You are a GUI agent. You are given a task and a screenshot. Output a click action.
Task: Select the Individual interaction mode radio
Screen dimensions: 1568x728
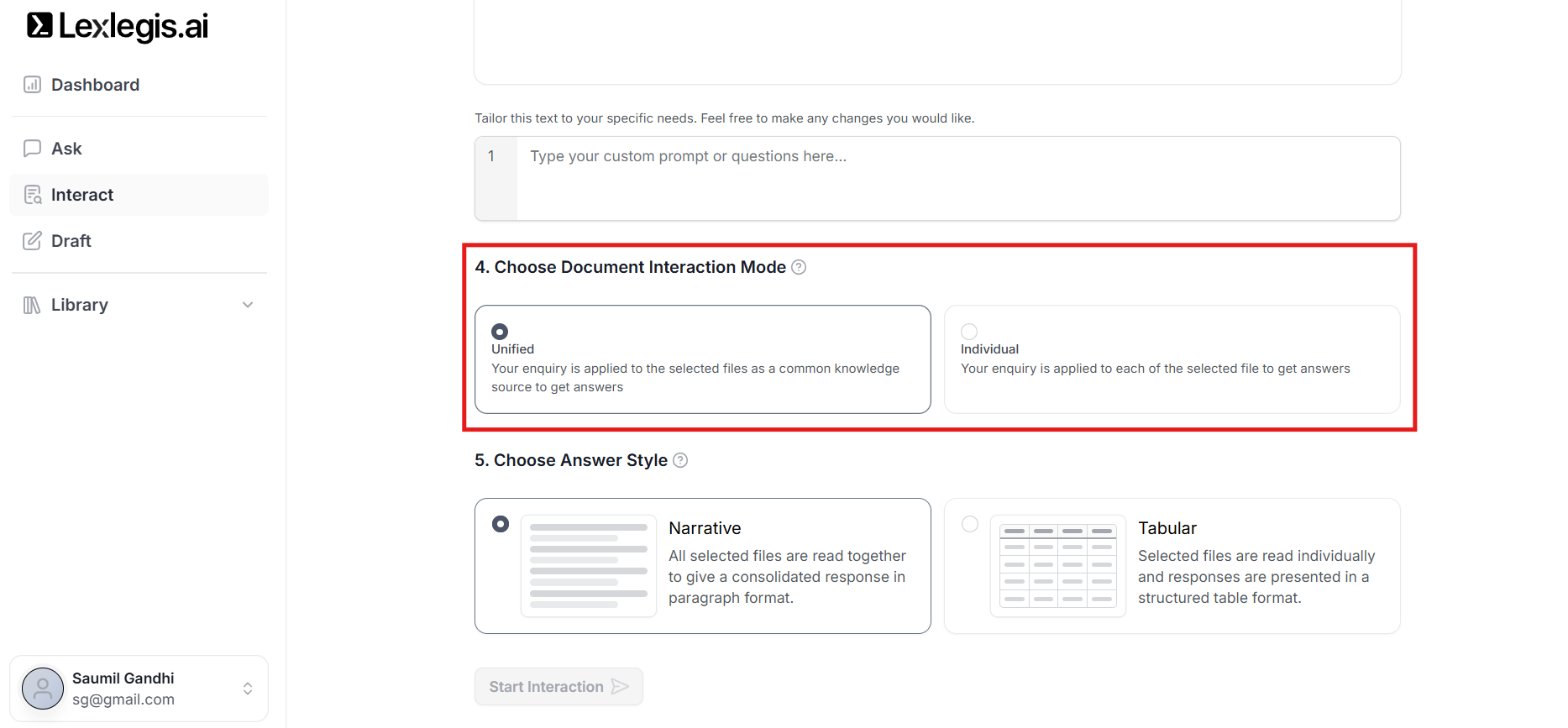[969, 332]
